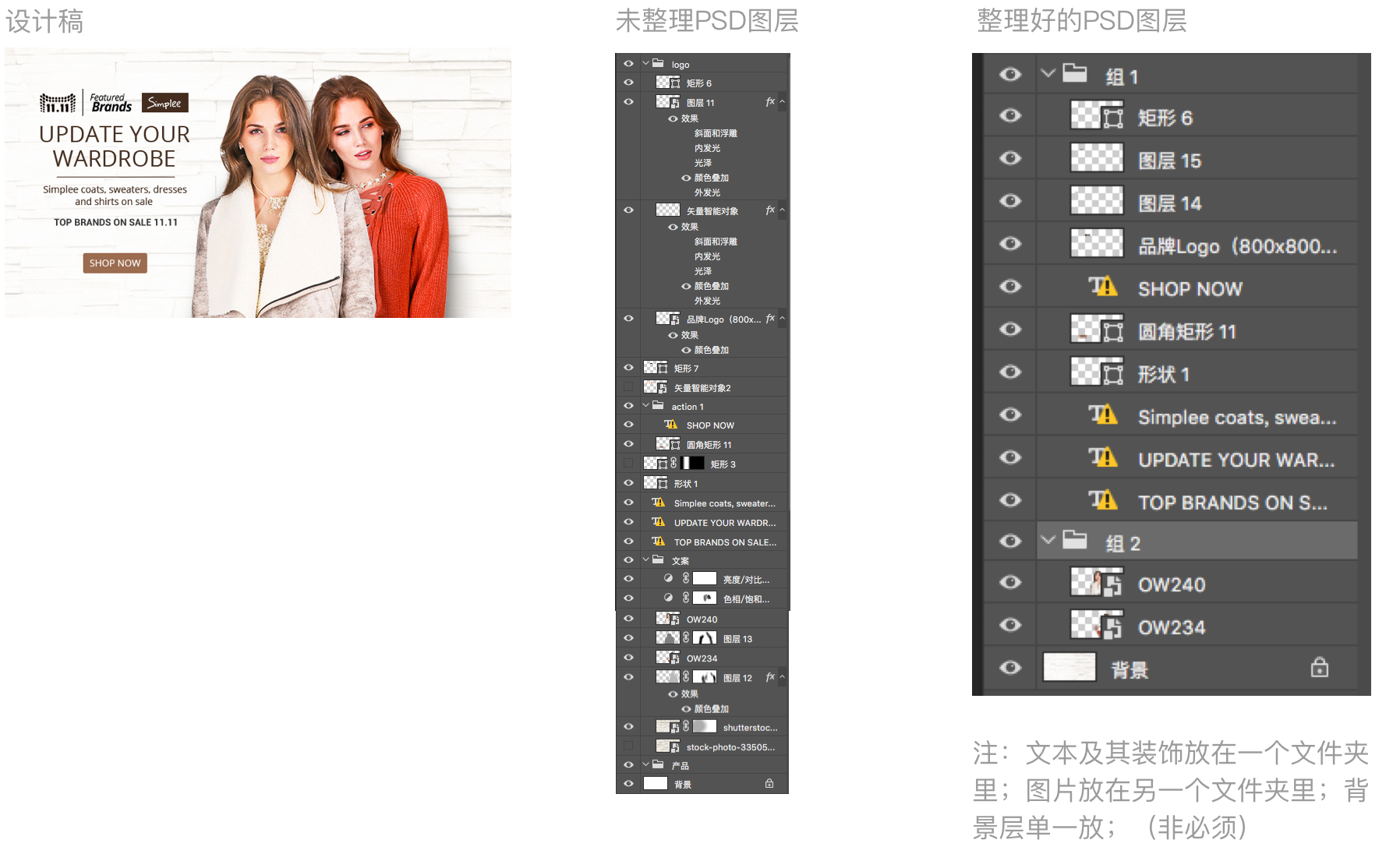Hide the 组 1 group via its eye icon
1400x854 pixels.
(1010, 74)
